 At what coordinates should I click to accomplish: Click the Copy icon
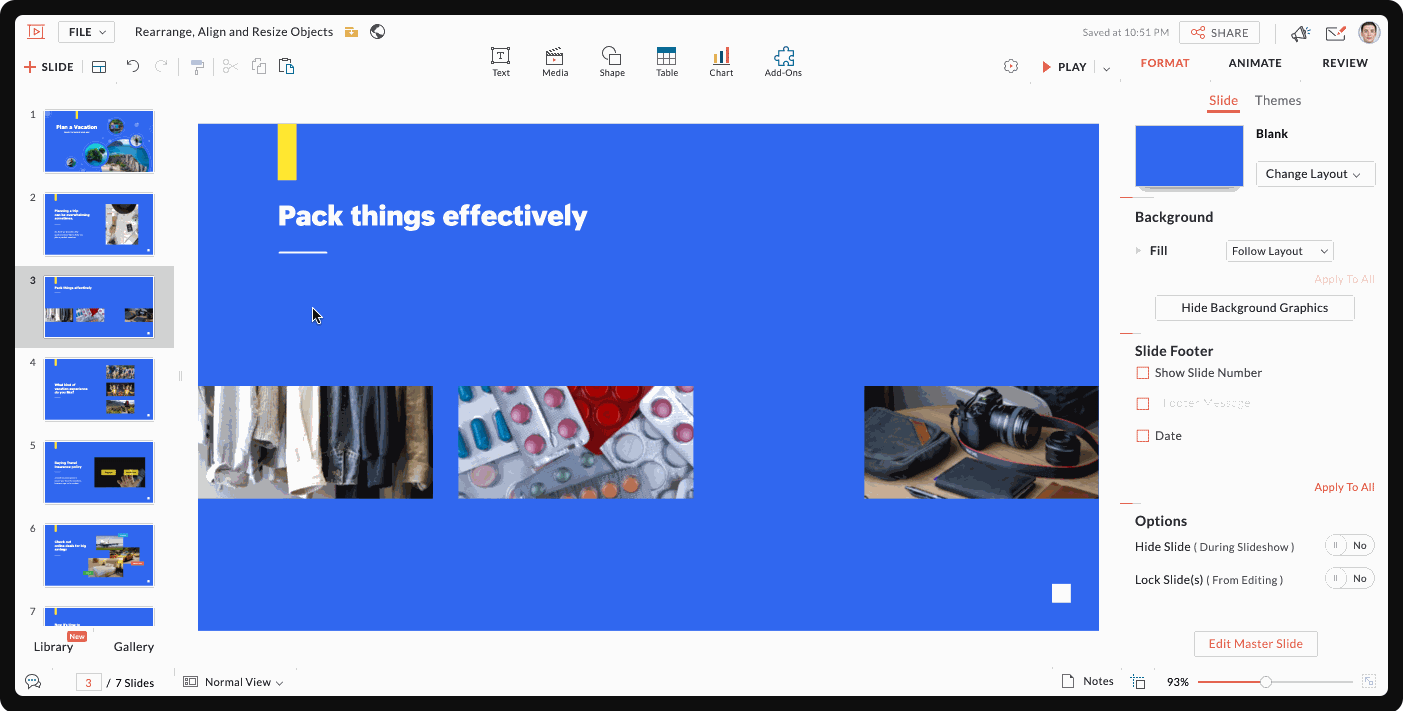259,66
